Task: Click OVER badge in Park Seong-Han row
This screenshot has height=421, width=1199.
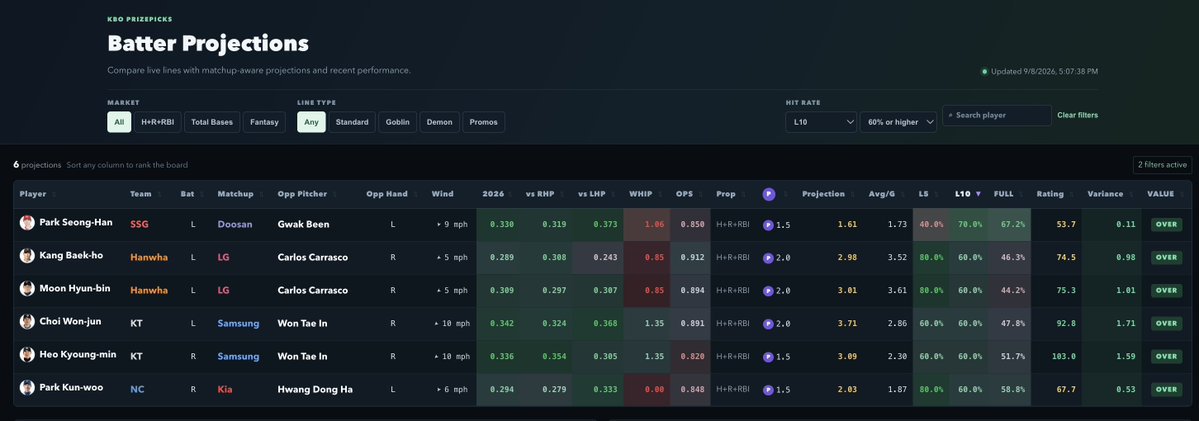Action: pos(1166,225)
